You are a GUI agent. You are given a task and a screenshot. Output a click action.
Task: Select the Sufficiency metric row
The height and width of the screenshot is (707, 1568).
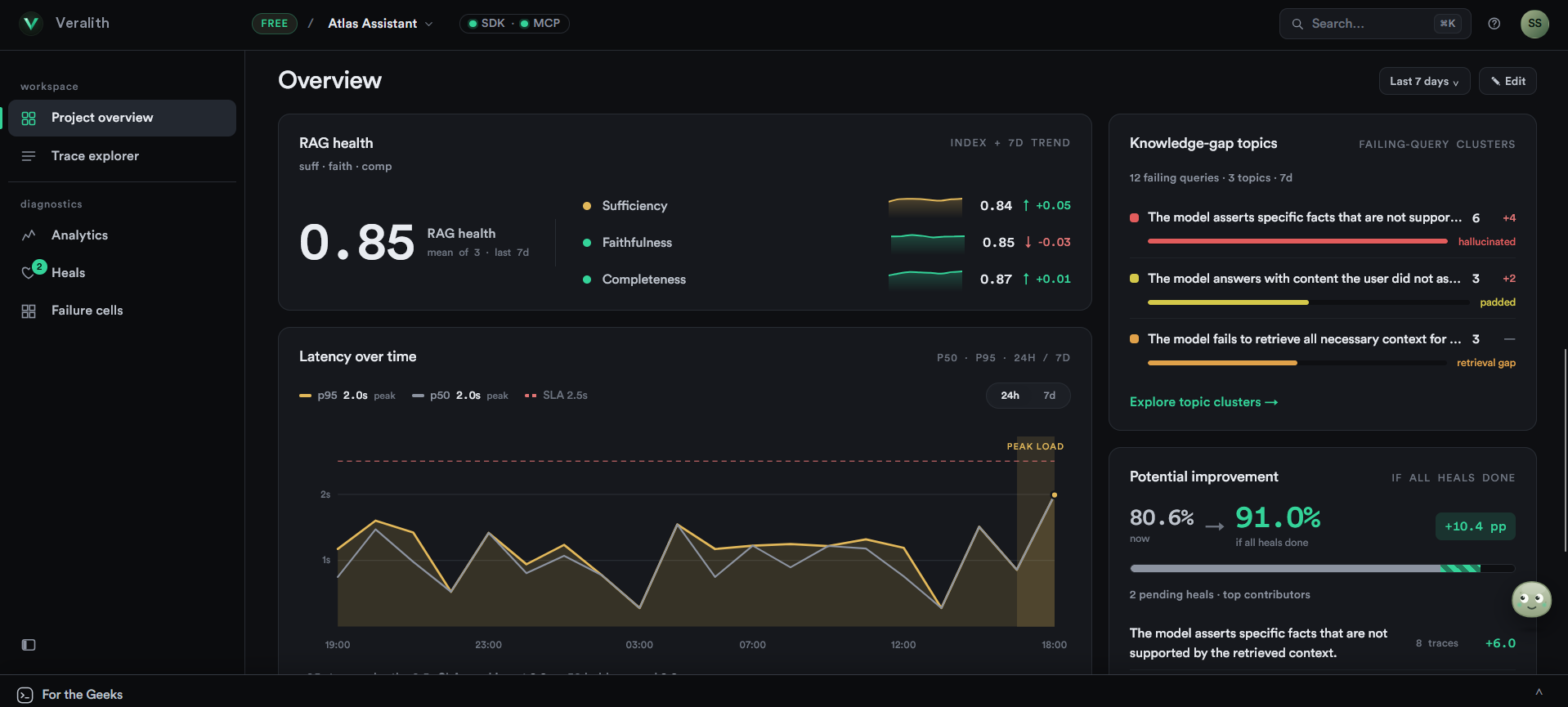click(x=827, y=206)
